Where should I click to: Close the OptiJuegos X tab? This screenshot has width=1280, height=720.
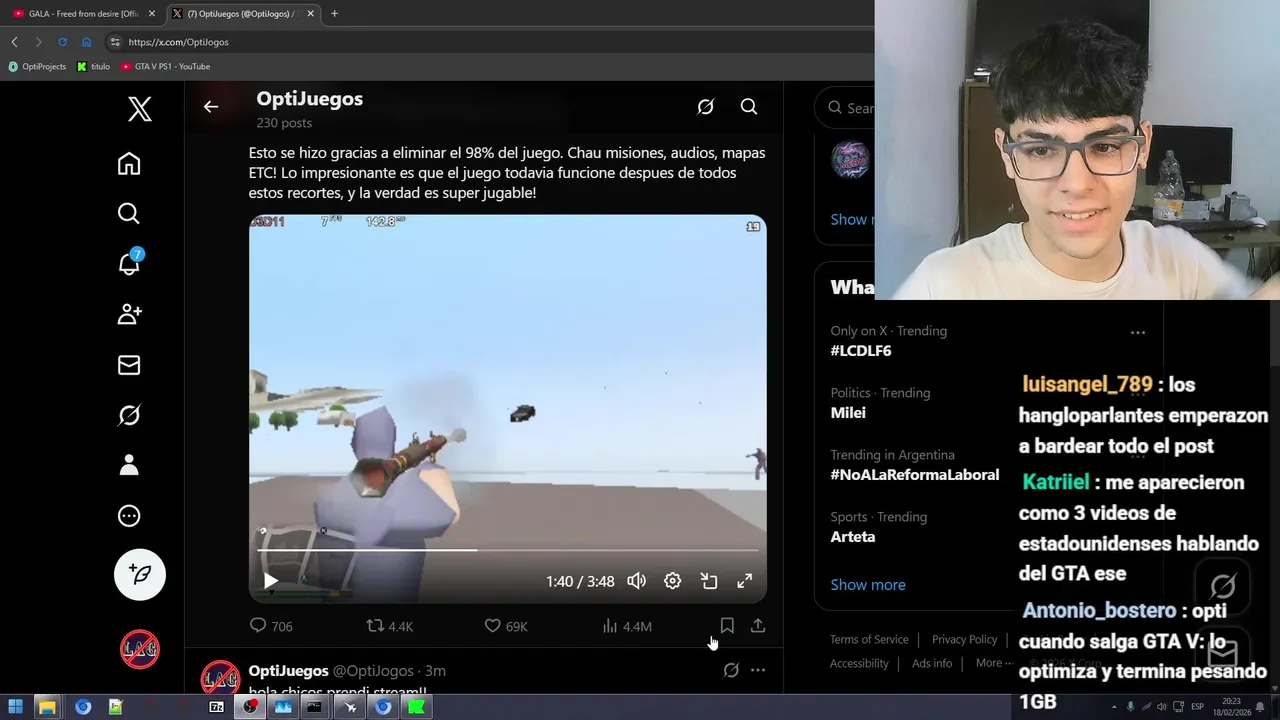[x=310, y=14]
